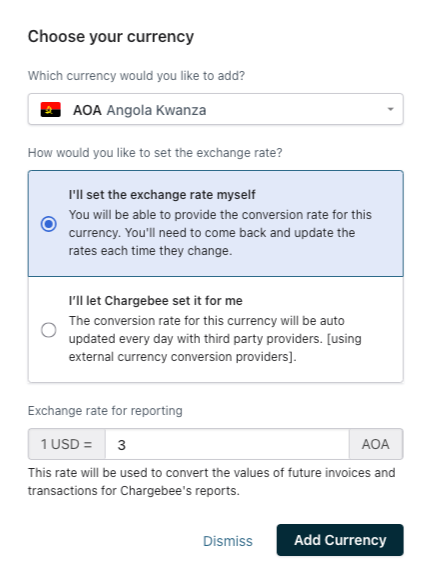
Task: Choose the let Chargebee set it radio
Action: click(x=49, y=330)
